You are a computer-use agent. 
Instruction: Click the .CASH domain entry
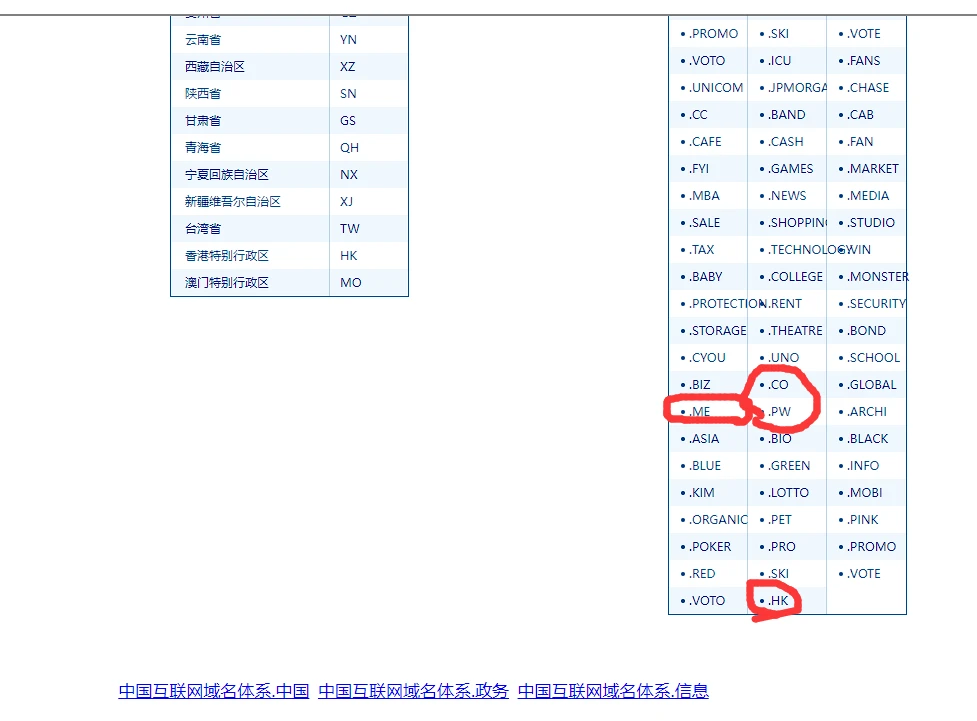click(786, 141)
